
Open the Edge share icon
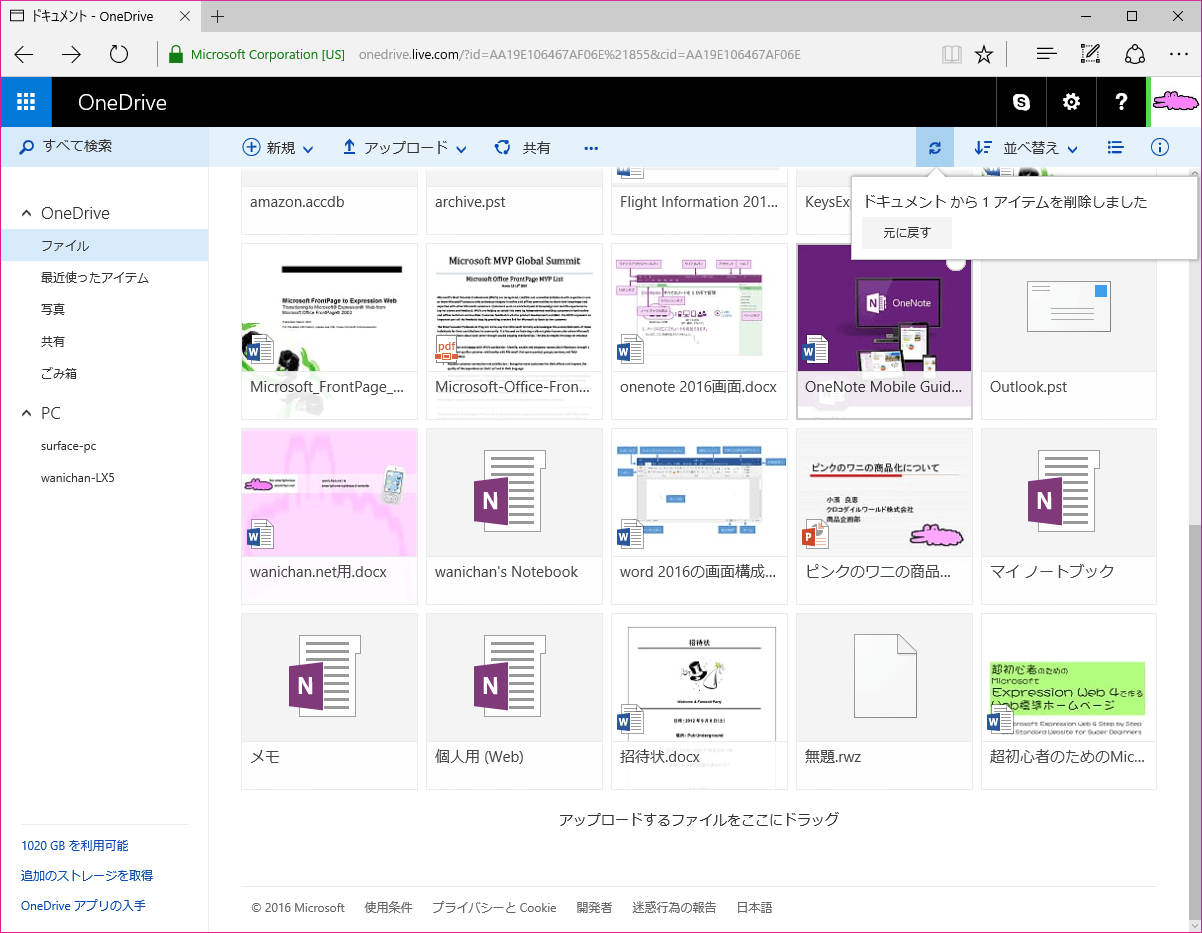coord(1135,54)
